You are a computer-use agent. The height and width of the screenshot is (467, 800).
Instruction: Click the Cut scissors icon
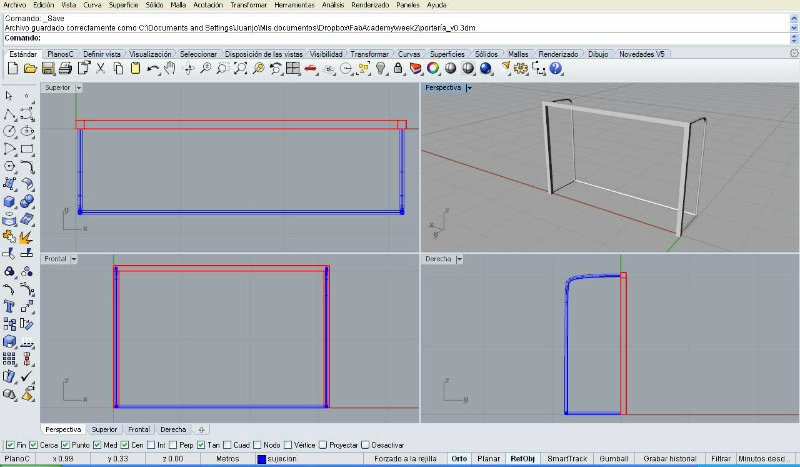tap(101, 68)
